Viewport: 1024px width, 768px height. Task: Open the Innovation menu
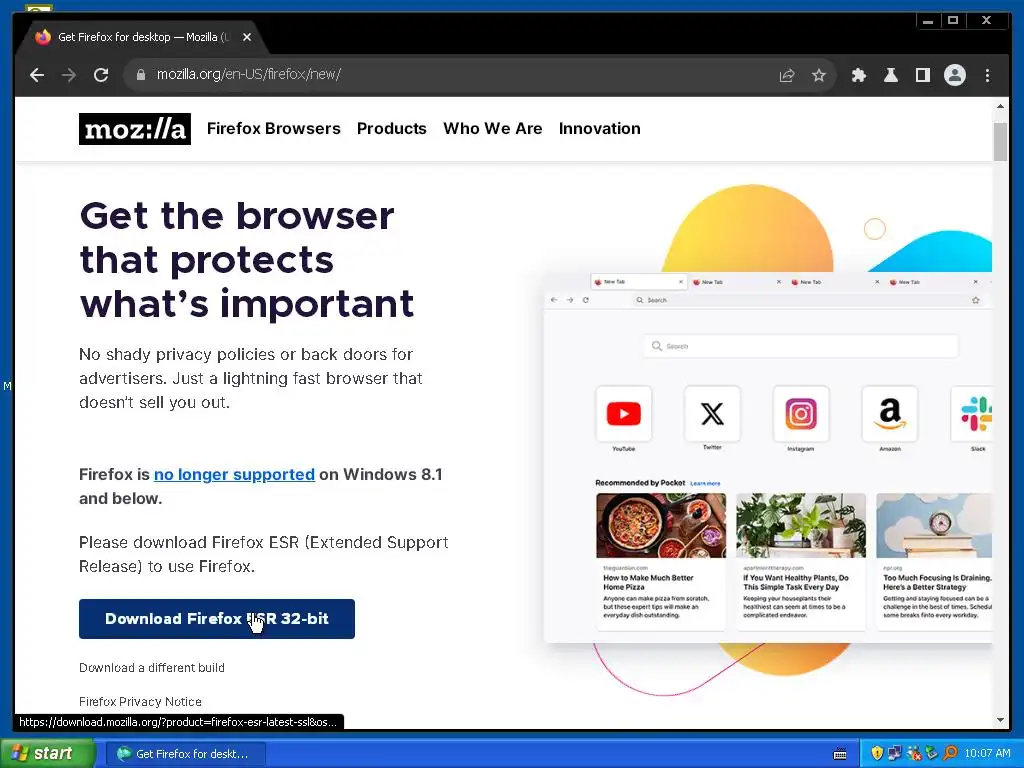[600, 129]
